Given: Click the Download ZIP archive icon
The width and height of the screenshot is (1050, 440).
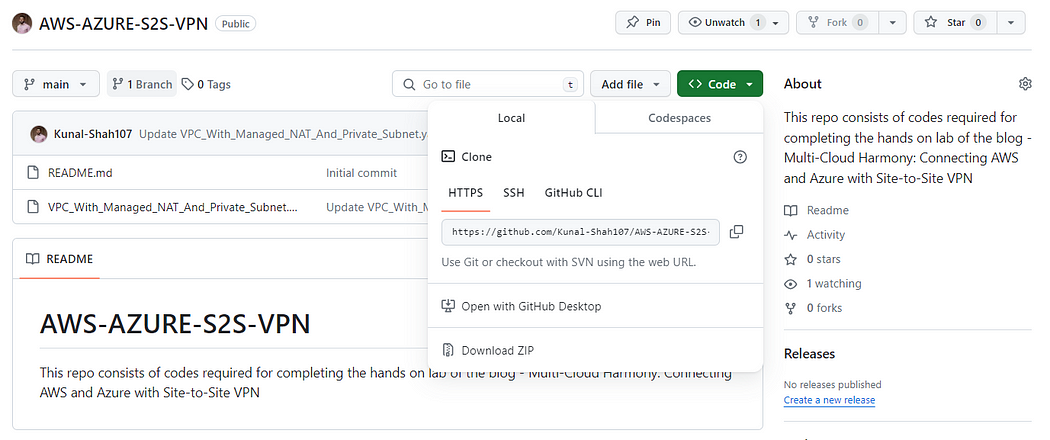Looking at the screenshot, I should point(448,350).
